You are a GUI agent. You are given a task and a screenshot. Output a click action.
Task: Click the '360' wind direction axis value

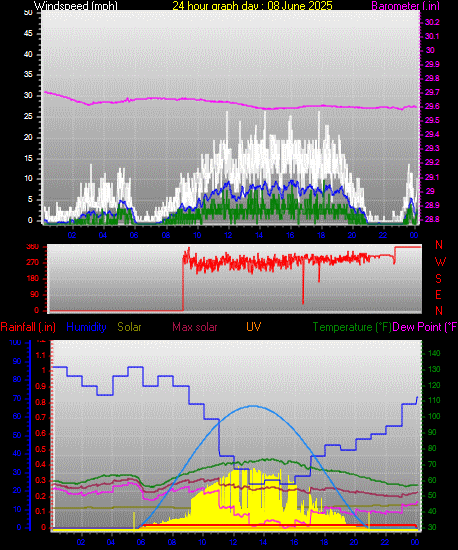point(33,247)
